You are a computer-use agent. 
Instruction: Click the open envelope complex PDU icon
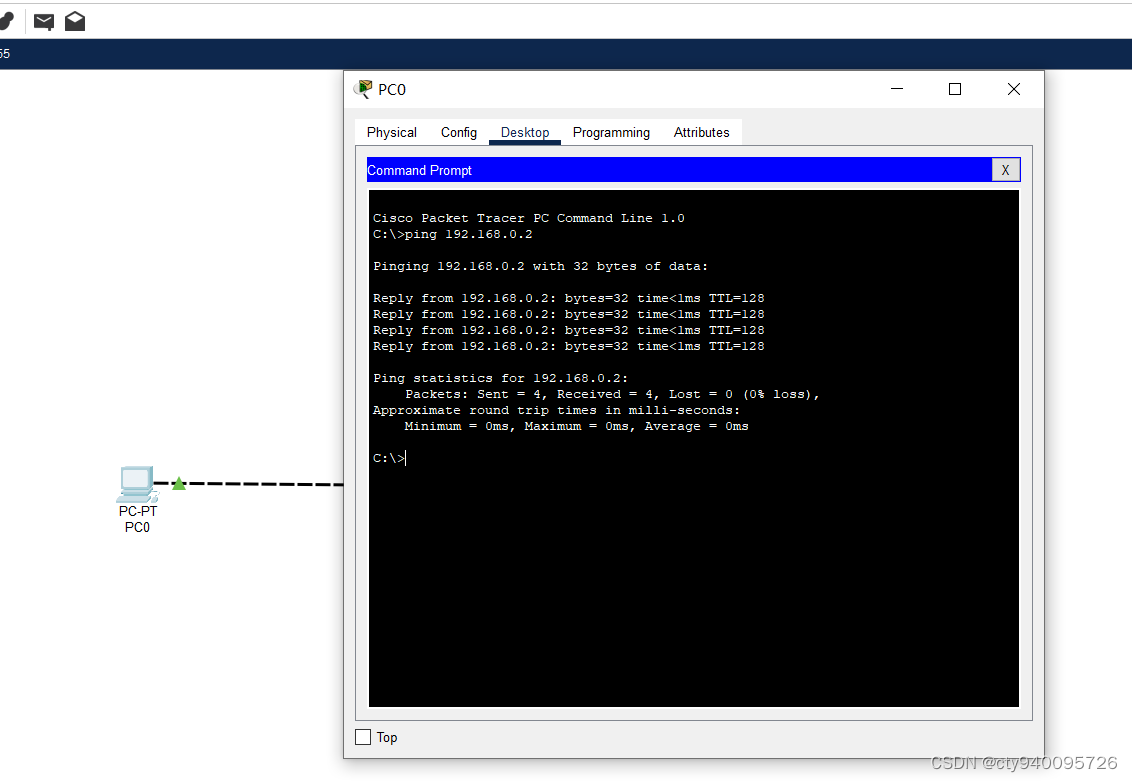(75, 22)
